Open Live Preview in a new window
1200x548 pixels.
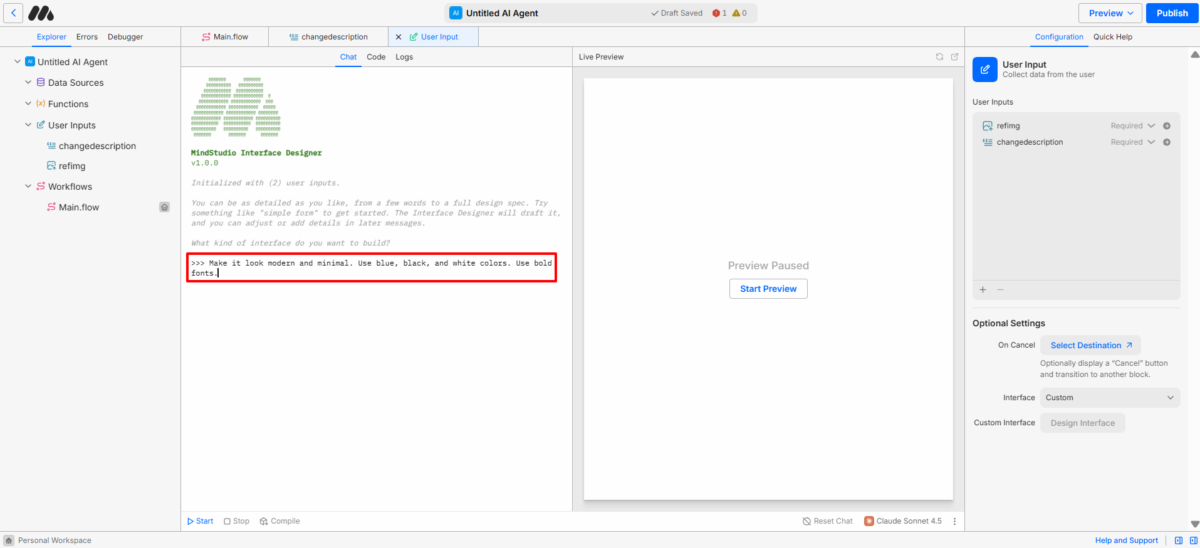click(955, 57)
